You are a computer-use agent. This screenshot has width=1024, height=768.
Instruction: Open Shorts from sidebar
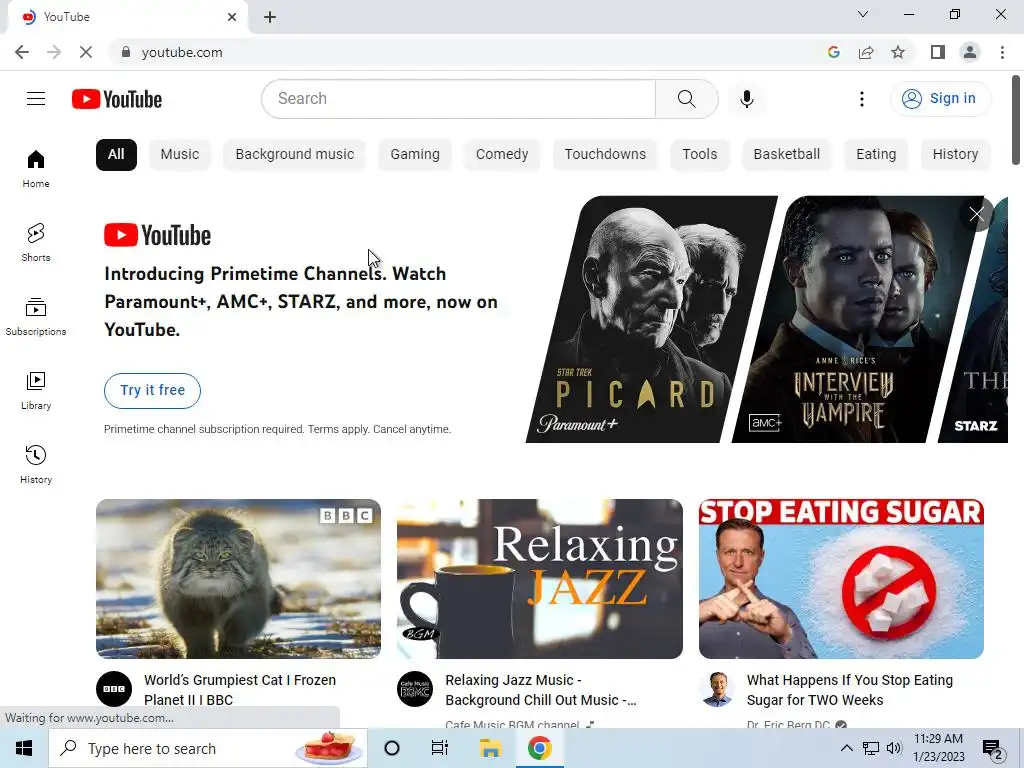(36, 243)
